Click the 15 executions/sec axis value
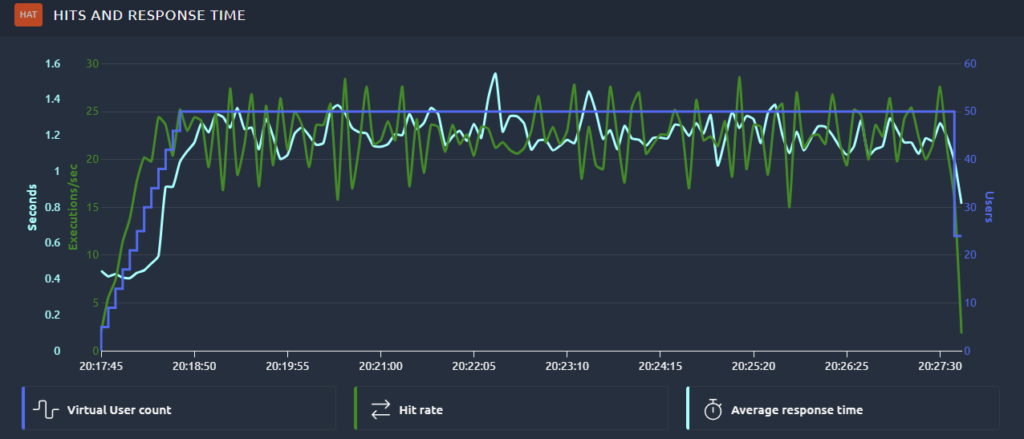 tap(91, 208)
